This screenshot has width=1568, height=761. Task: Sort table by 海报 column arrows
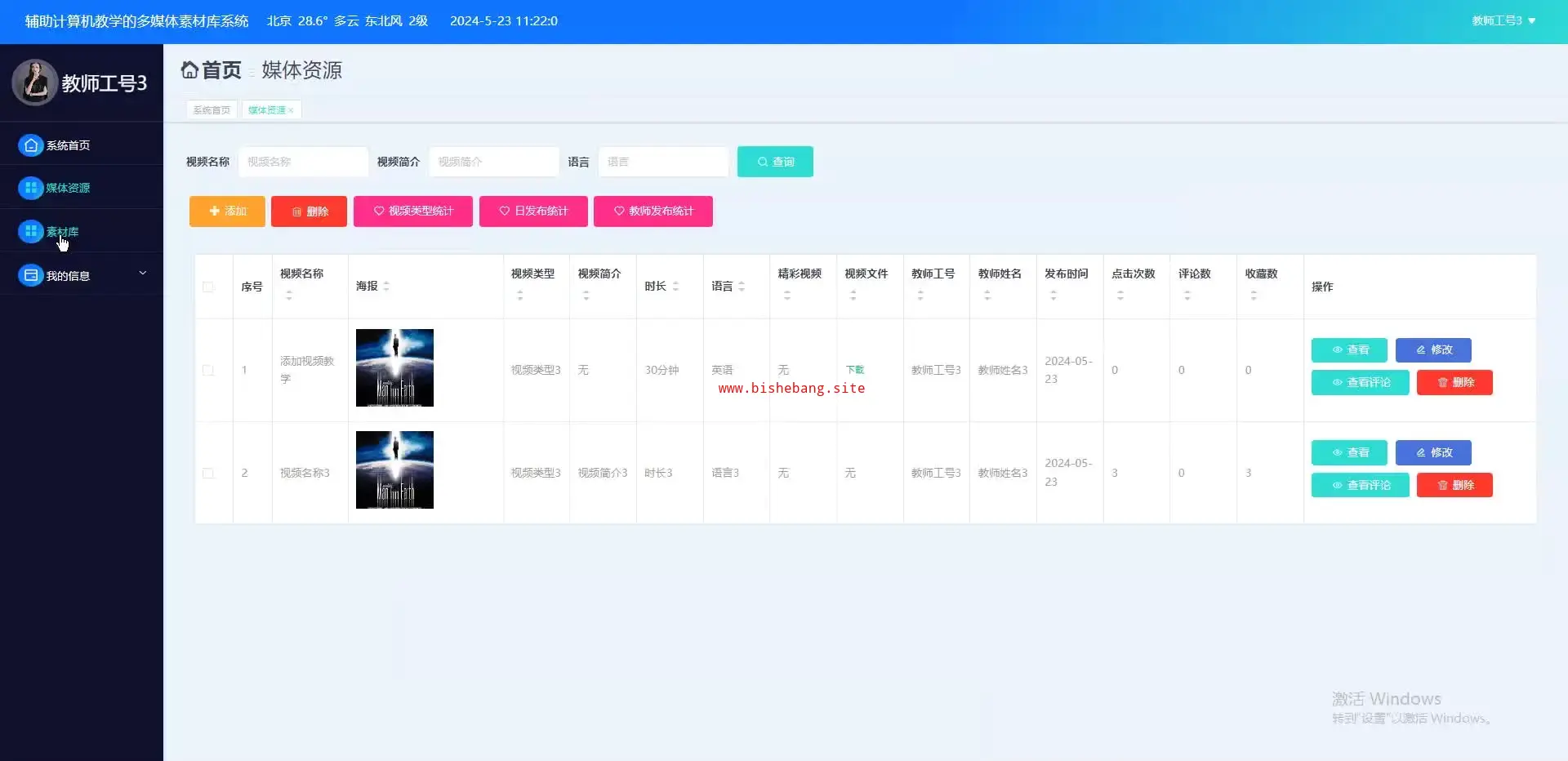[x=386, y=287]
